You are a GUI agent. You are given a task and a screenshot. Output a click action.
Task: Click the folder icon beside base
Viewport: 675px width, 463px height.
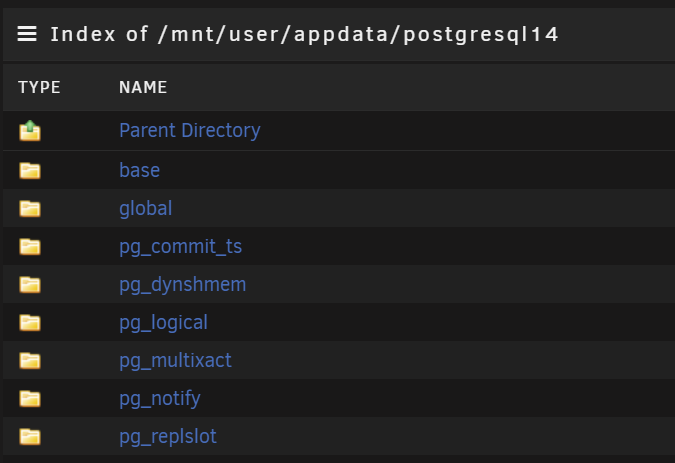(x=30, y=170)
